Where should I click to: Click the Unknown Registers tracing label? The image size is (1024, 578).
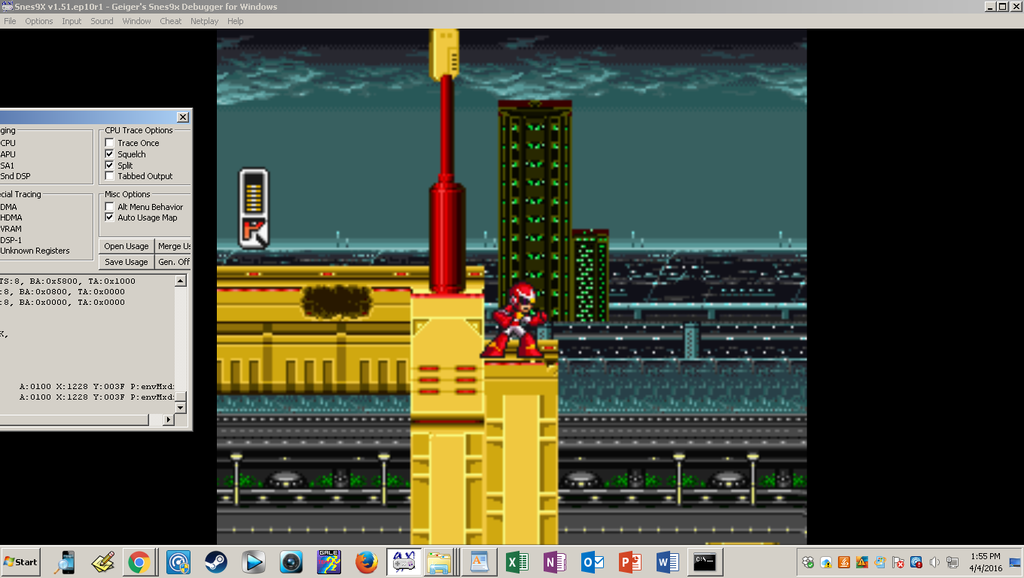click(35, 251)
